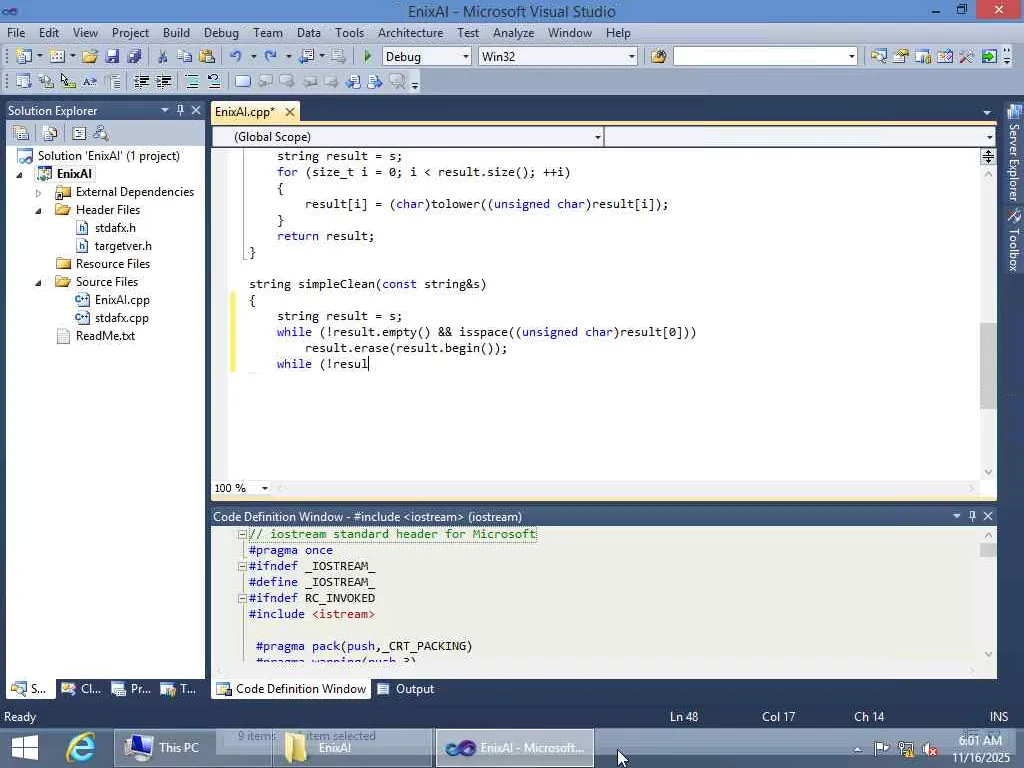Toggle Show All Files in Solution Explorer

click(x=50, y=133)
